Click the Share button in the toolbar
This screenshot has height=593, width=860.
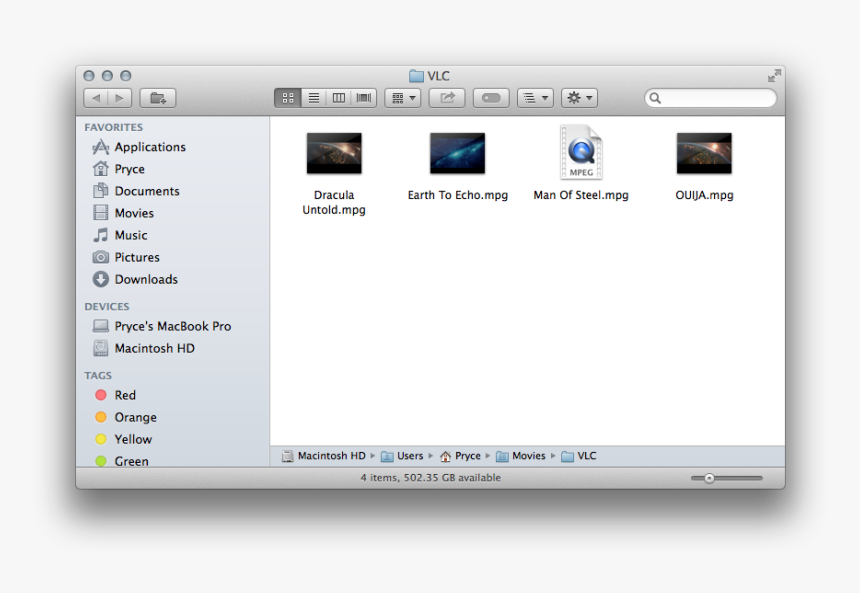pyautogui.click(x=447, y=97)
